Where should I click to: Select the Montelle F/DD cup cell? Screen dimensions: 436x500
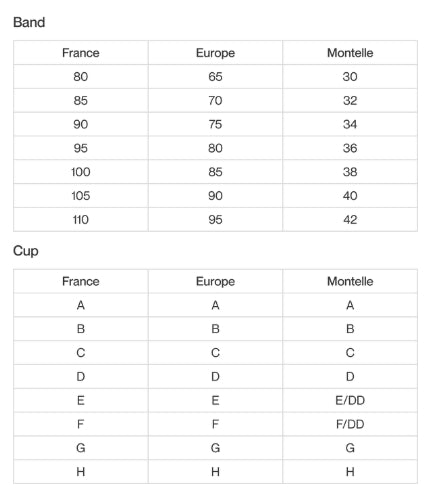click(350, 424)
